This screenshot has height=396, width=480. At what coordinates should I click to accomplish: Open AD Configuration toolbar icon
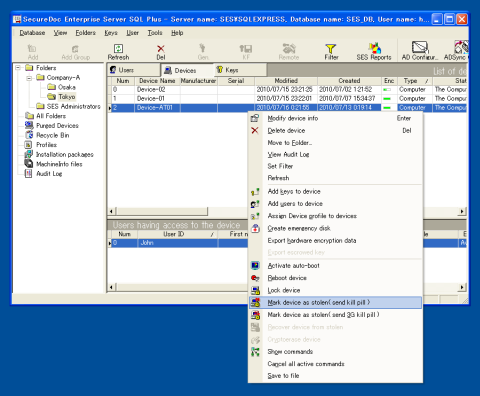click(420, 47)
